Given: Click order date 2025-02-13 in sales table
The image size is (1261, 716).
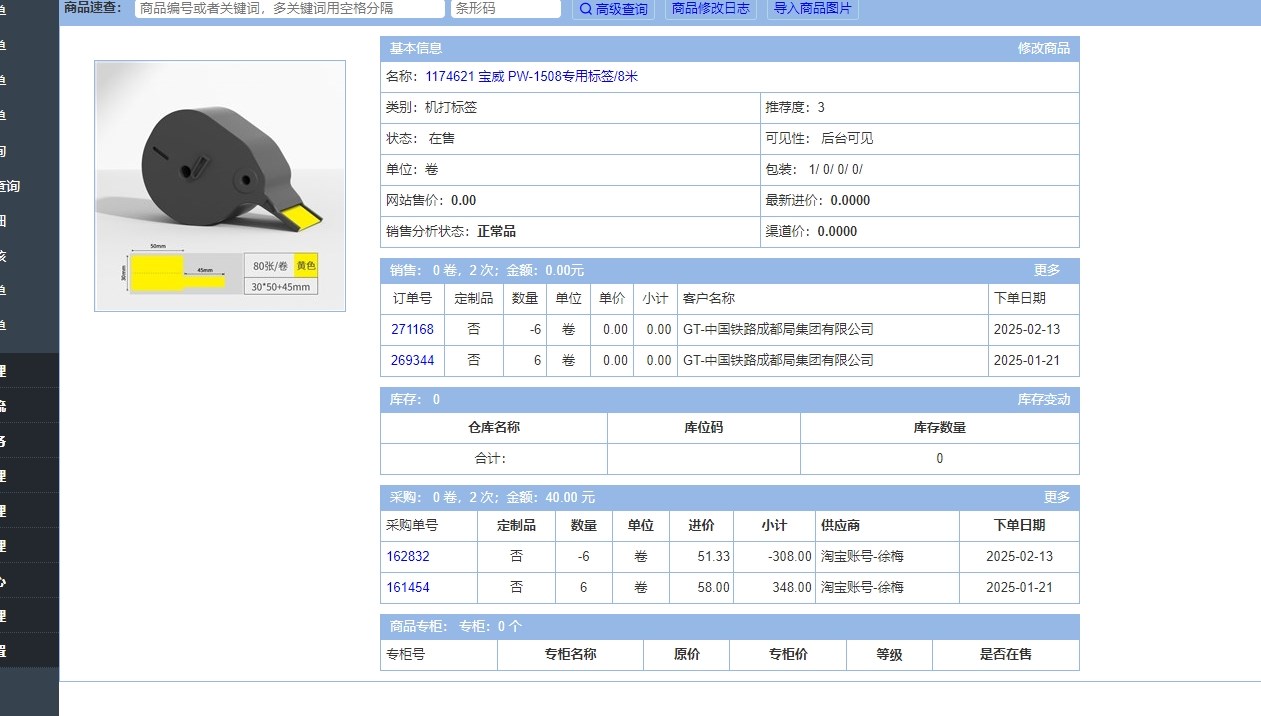Looking at the screenshot, I should 1027,329.
